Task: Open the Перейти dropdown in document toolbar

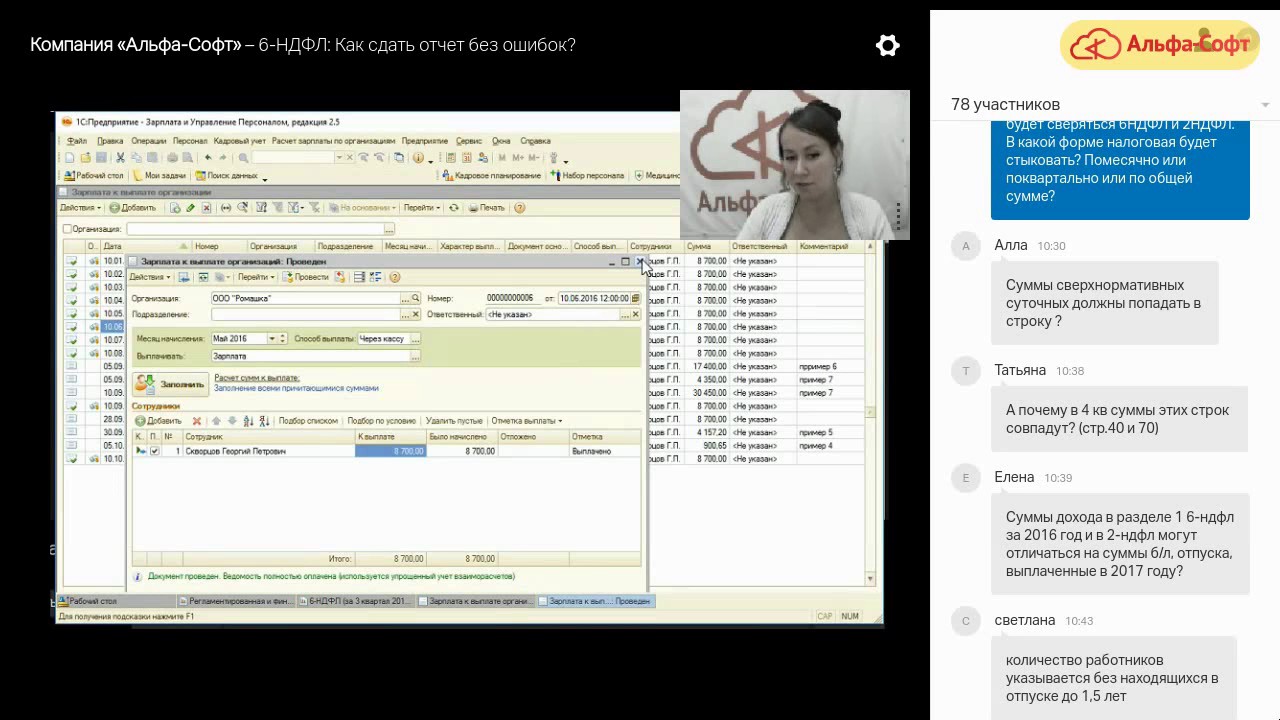Action: (x=256, y=277)
